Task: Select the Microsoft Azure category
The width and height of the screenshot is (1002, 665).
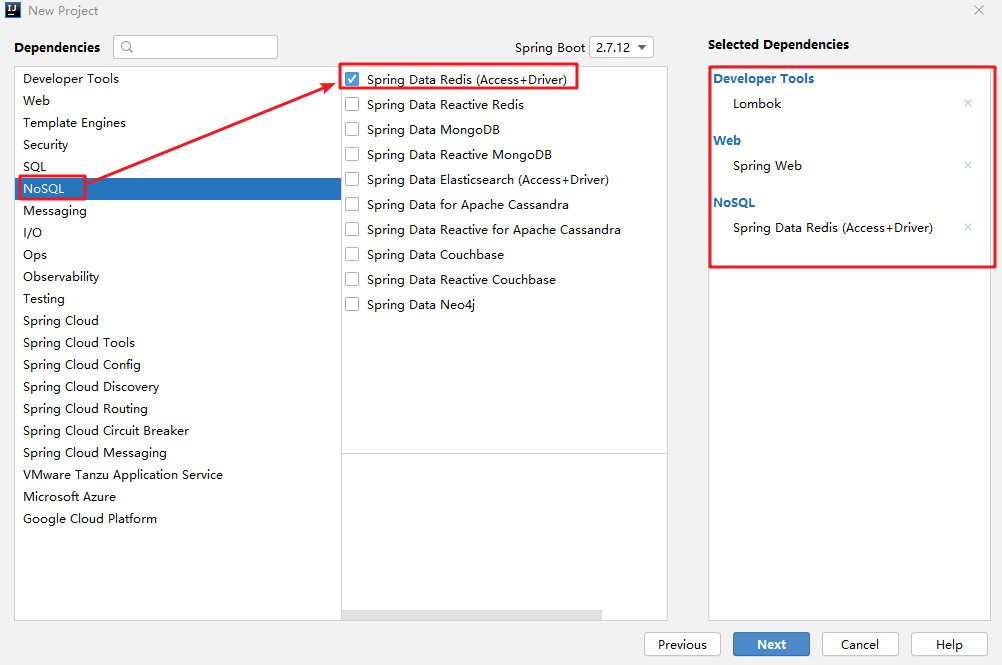Action: point(178,497)
